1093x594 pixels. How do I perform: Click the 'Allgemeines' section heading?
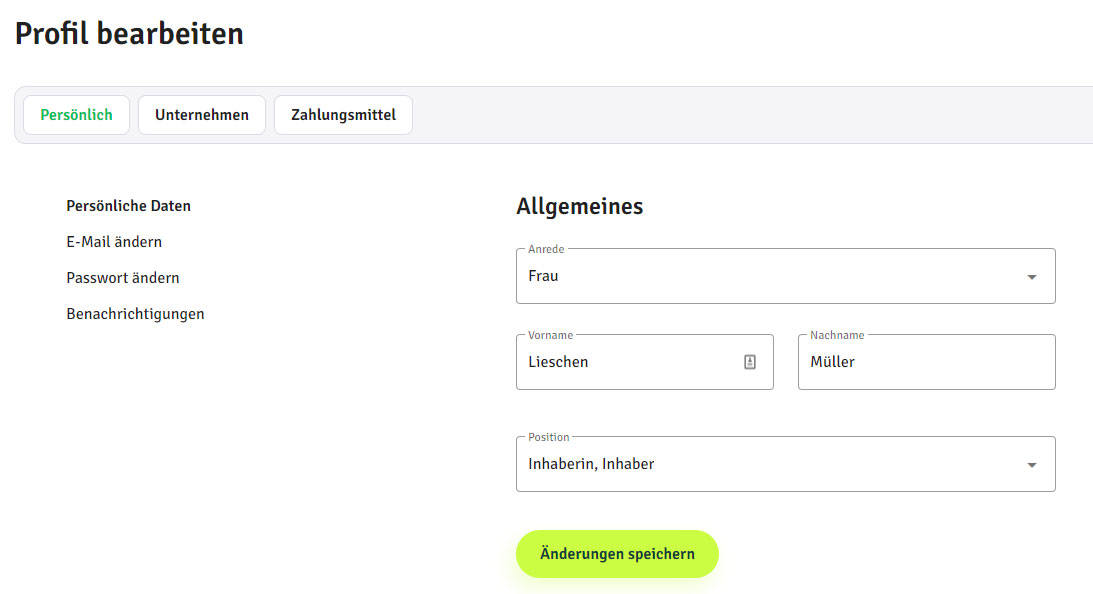pyautogui.click(x=580, y=207)
